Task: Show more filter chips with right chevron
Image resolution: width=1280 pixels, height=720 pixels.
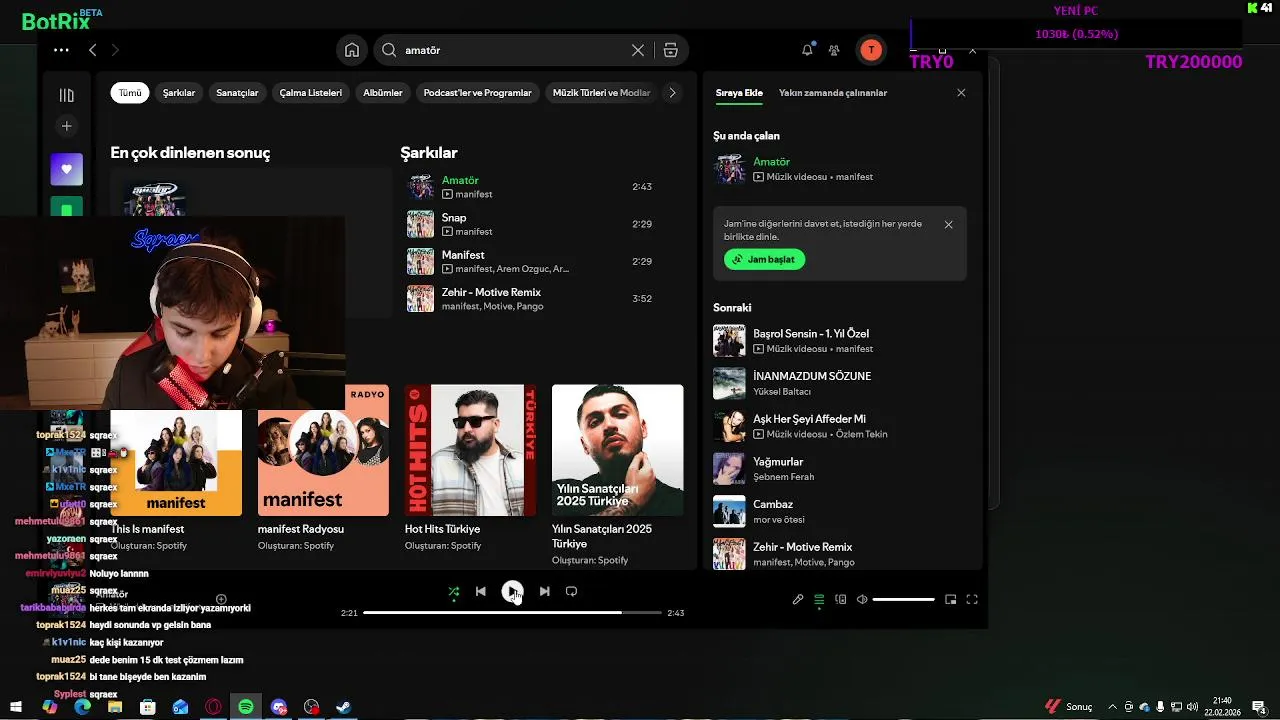Action: point(672,93)
